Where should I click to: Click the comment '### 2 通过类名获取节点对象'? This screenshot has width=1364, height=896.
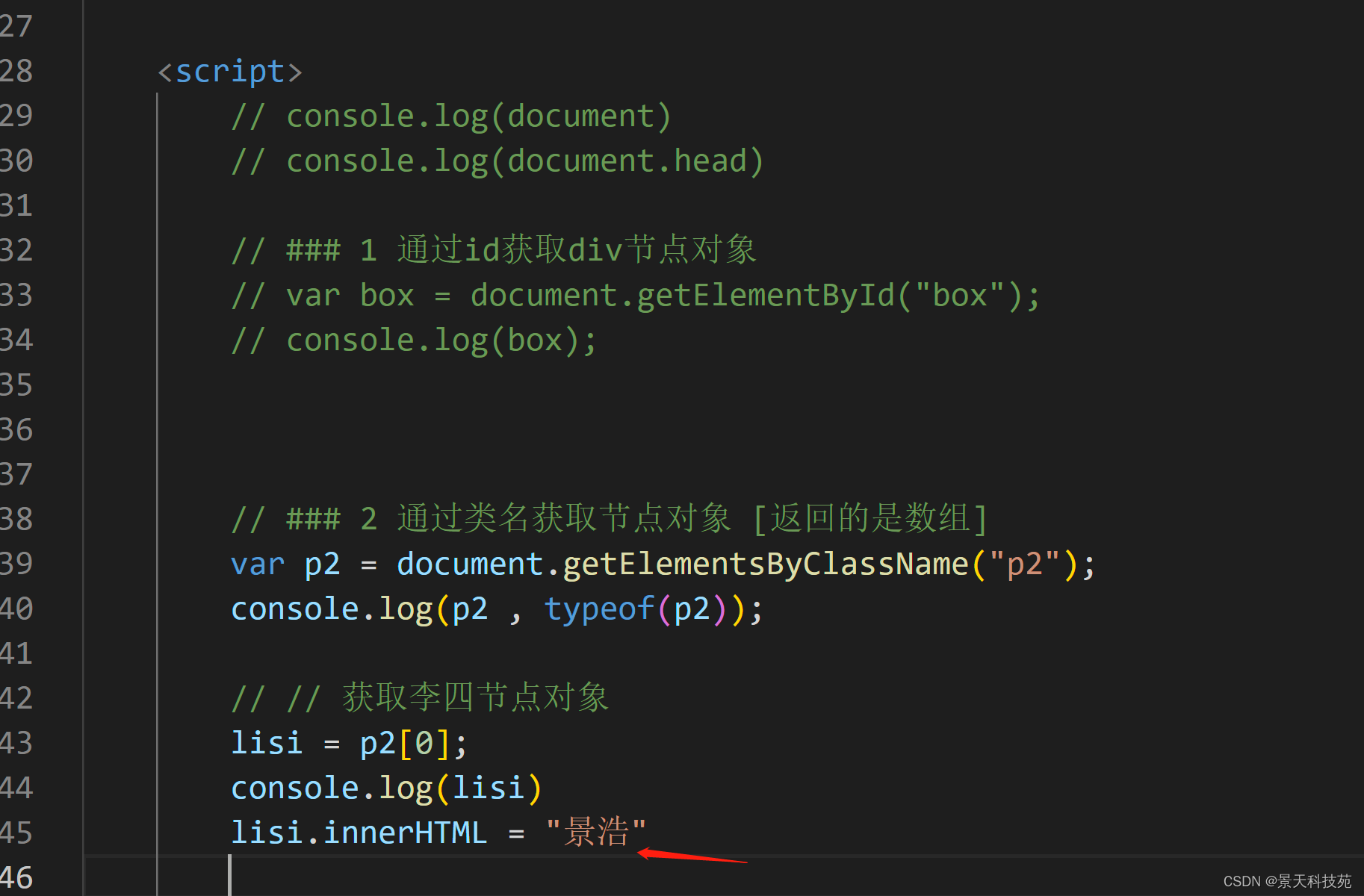tap(481, 519)
